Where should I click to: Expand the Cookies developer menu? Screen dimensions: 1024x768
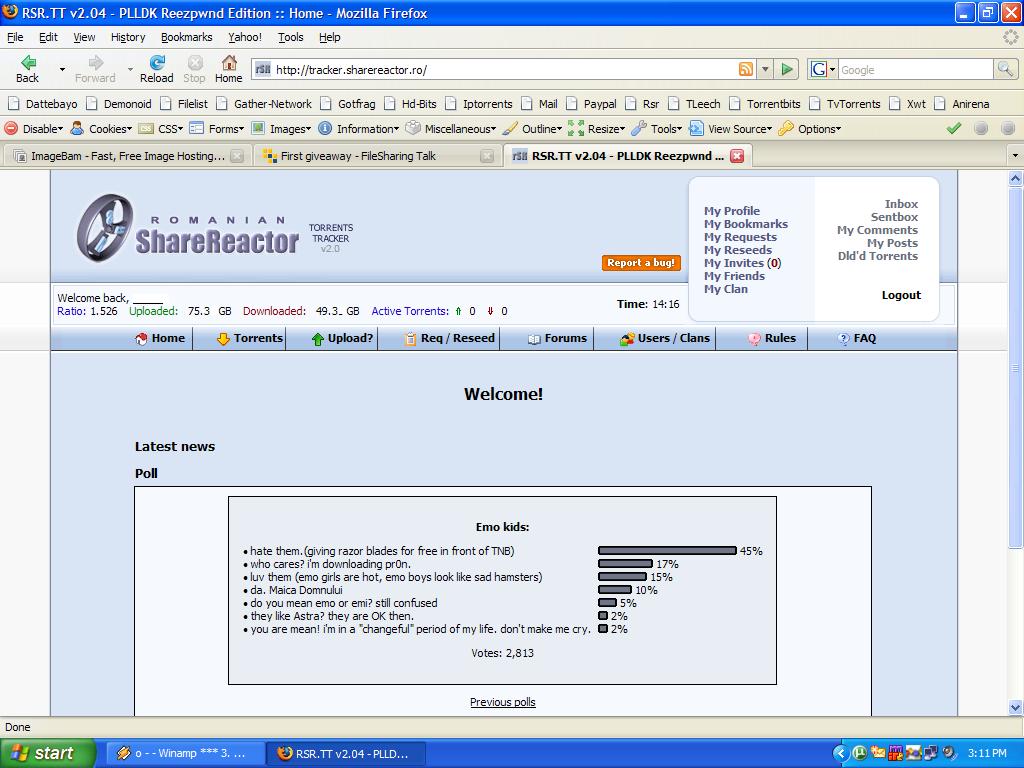[x=102, y=129]
